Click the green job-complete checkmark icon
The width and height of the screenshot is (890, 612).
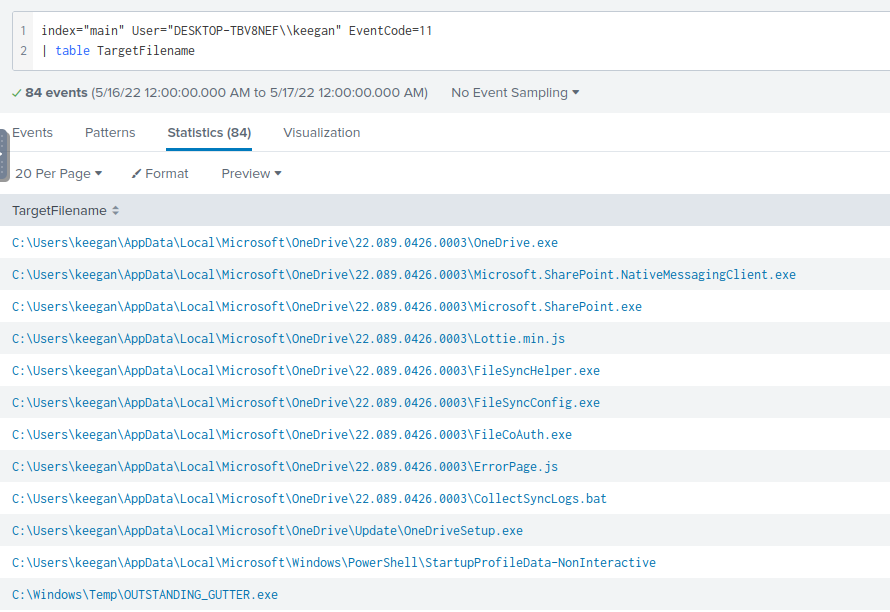[16, 93]
